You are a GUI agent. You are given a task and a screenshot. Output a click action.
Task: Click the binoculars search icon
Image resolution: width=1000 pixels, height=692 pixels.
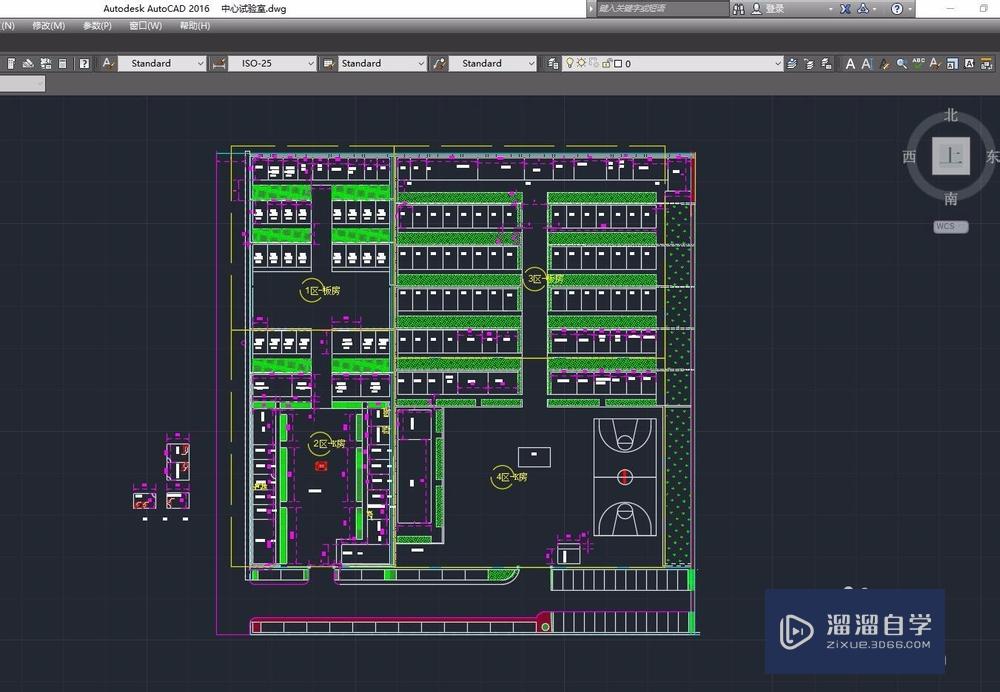pyautogui.click(x=739, y=8)
